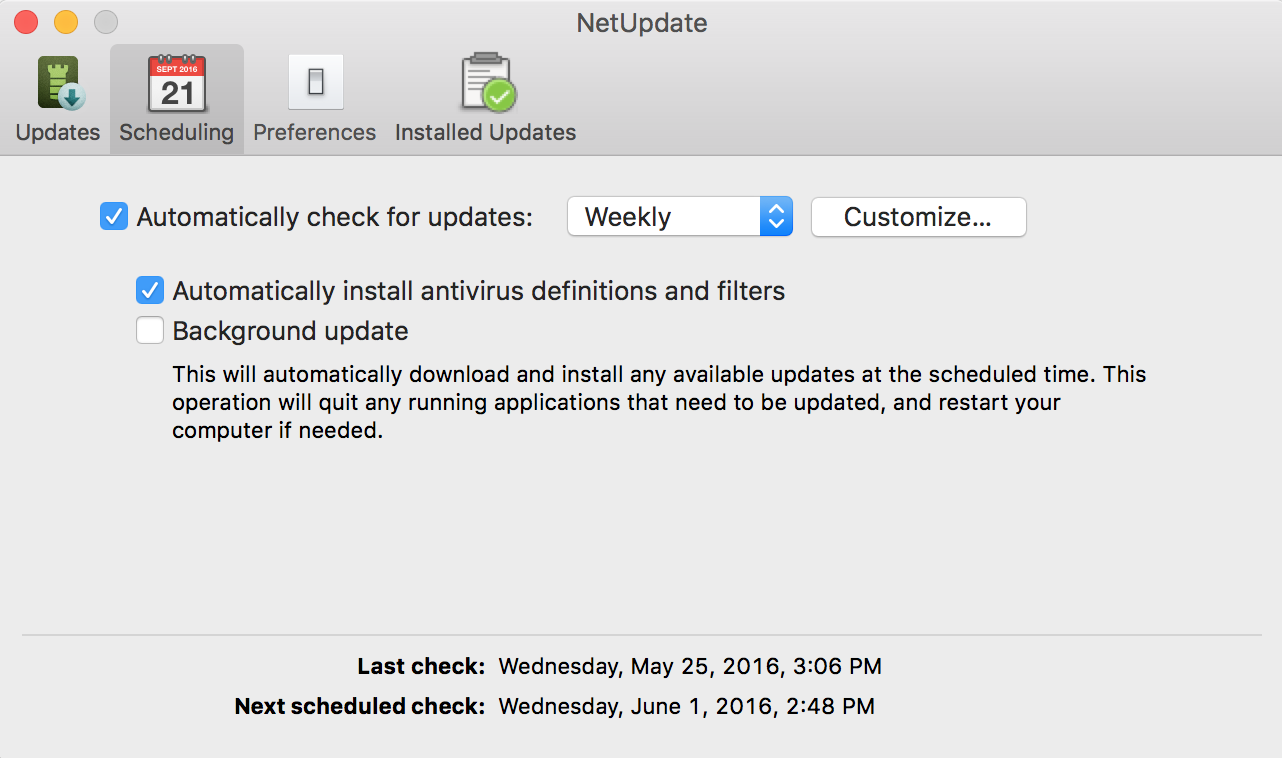Viewport: 1282px width, 758px height.
Task: Open the Installed Updates clipboard icon
Action: pos(487,83)
